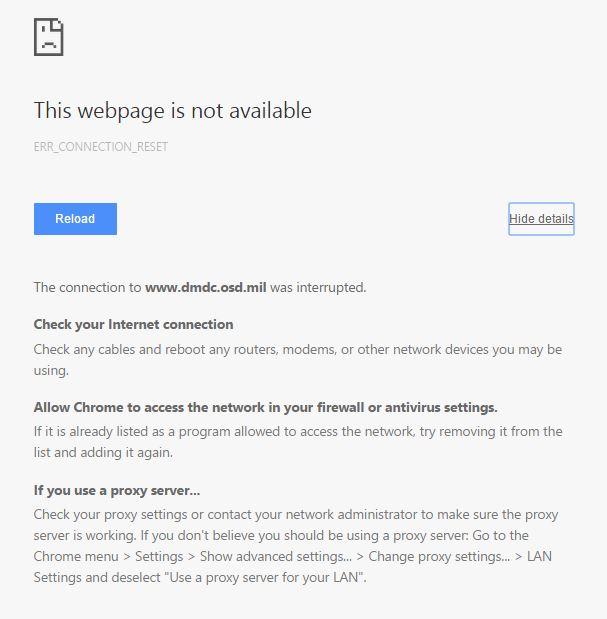Viewport: 607px width, 619px height.
Task: Click the "If you use a proxy server..." heading
Action: click(x=117, y=490)
